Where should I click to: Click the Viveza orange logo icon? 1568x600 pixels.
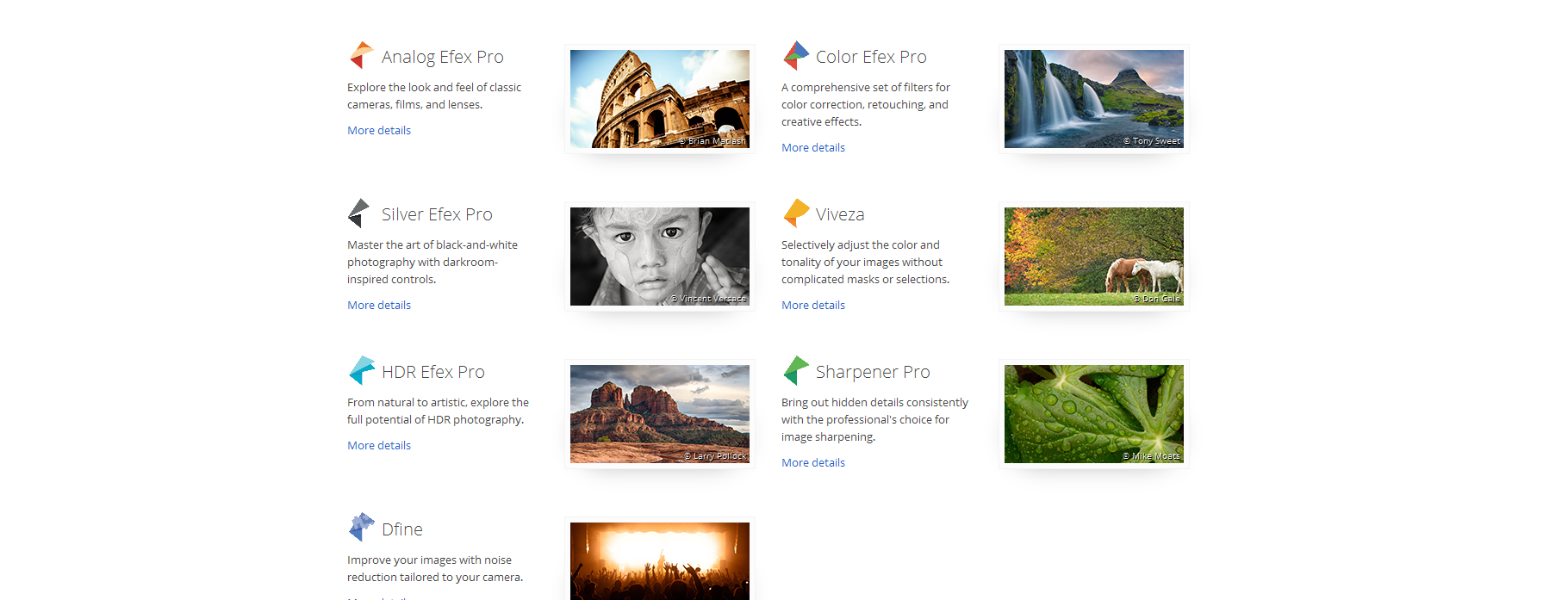pyautogui.click(x=796, y=213)
